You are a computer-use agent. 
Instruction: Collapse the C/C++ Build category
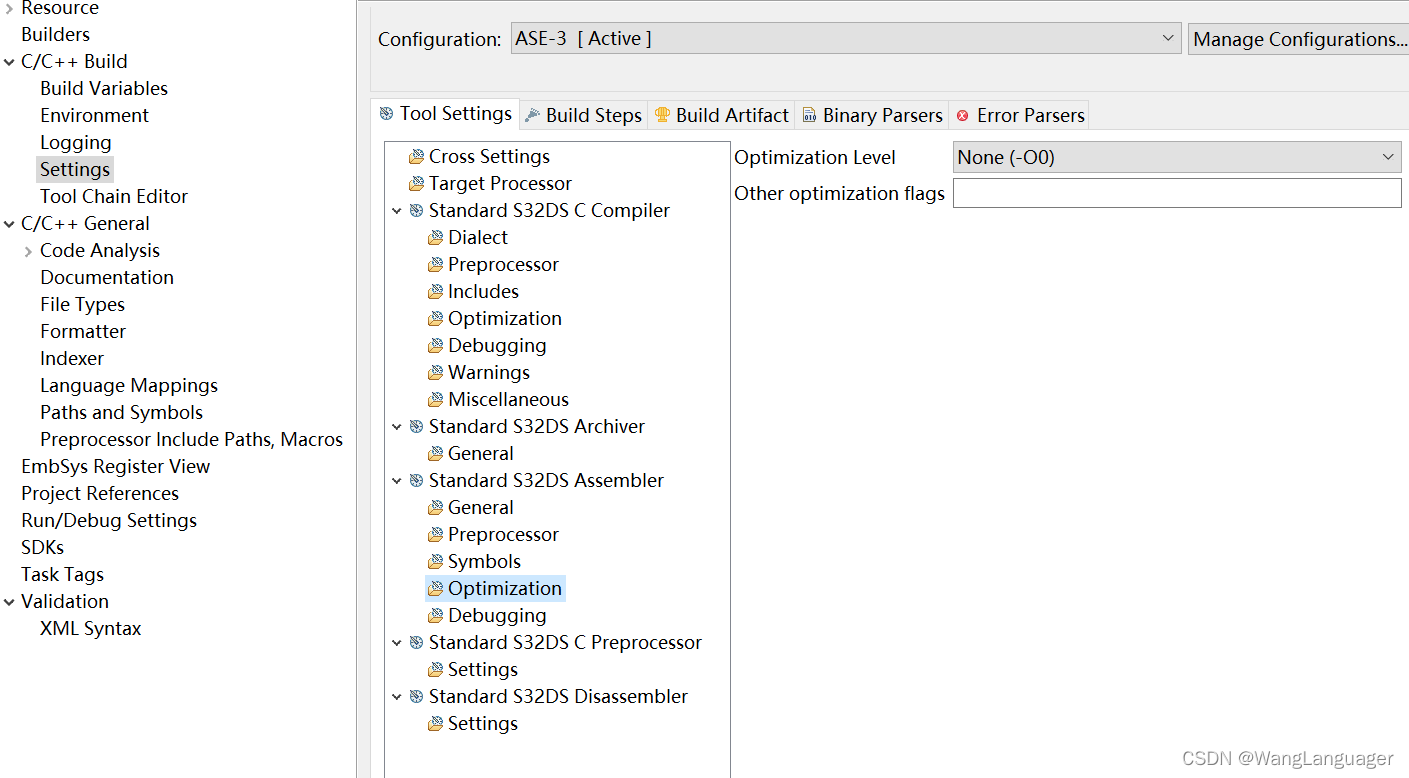[9, 62]
